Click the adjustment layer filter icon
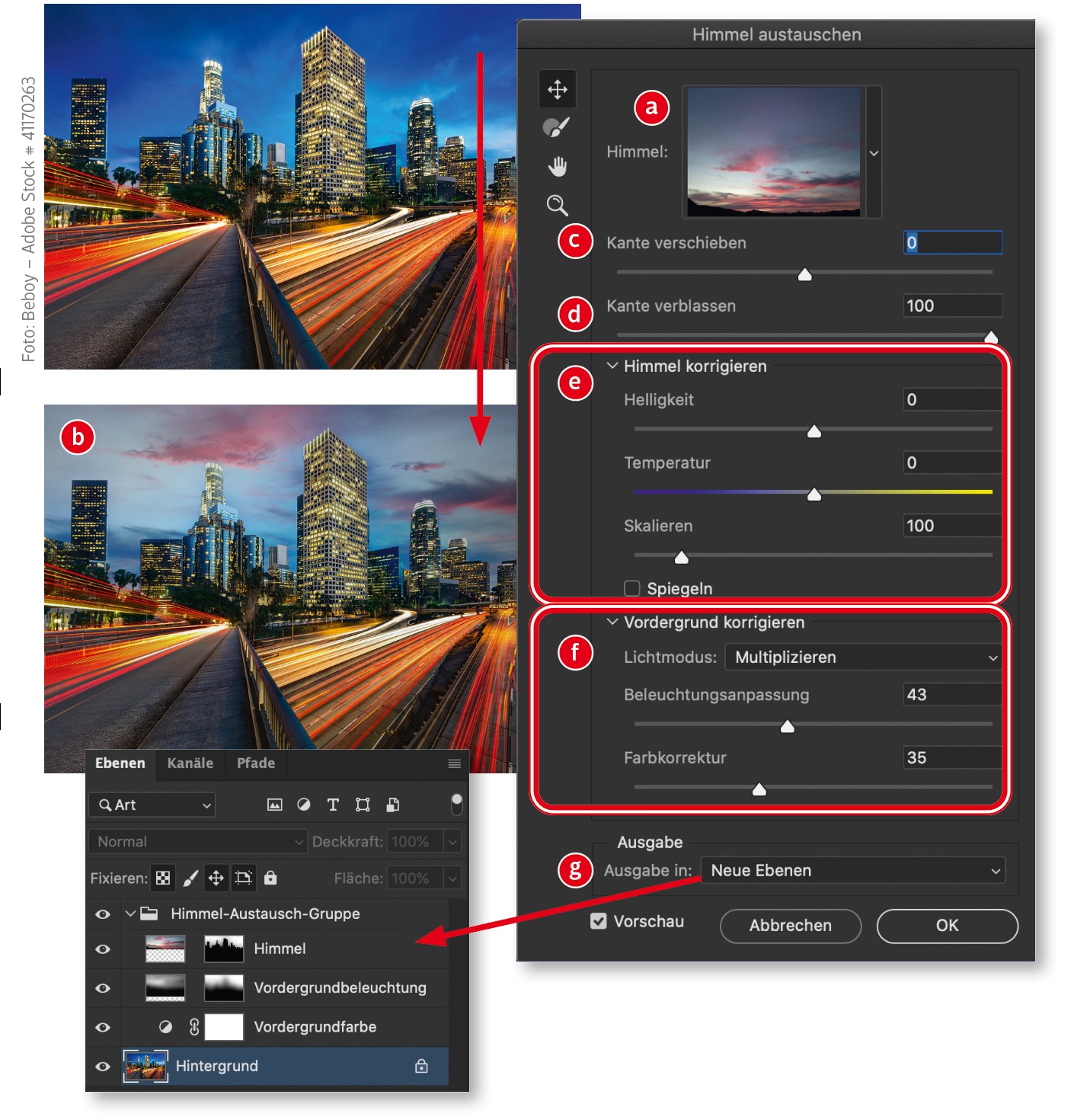Screen dimensions: 1071x1120 303,805
